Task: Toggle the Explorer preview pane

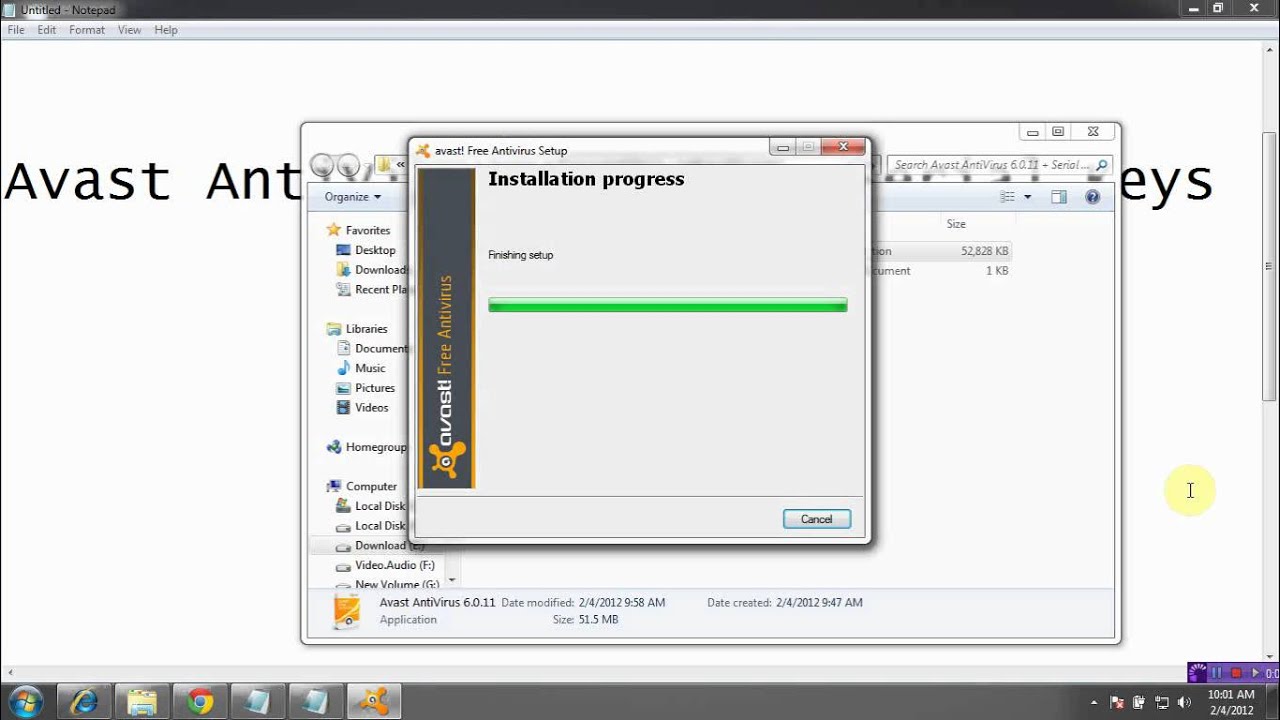Action: (1059, 197)
